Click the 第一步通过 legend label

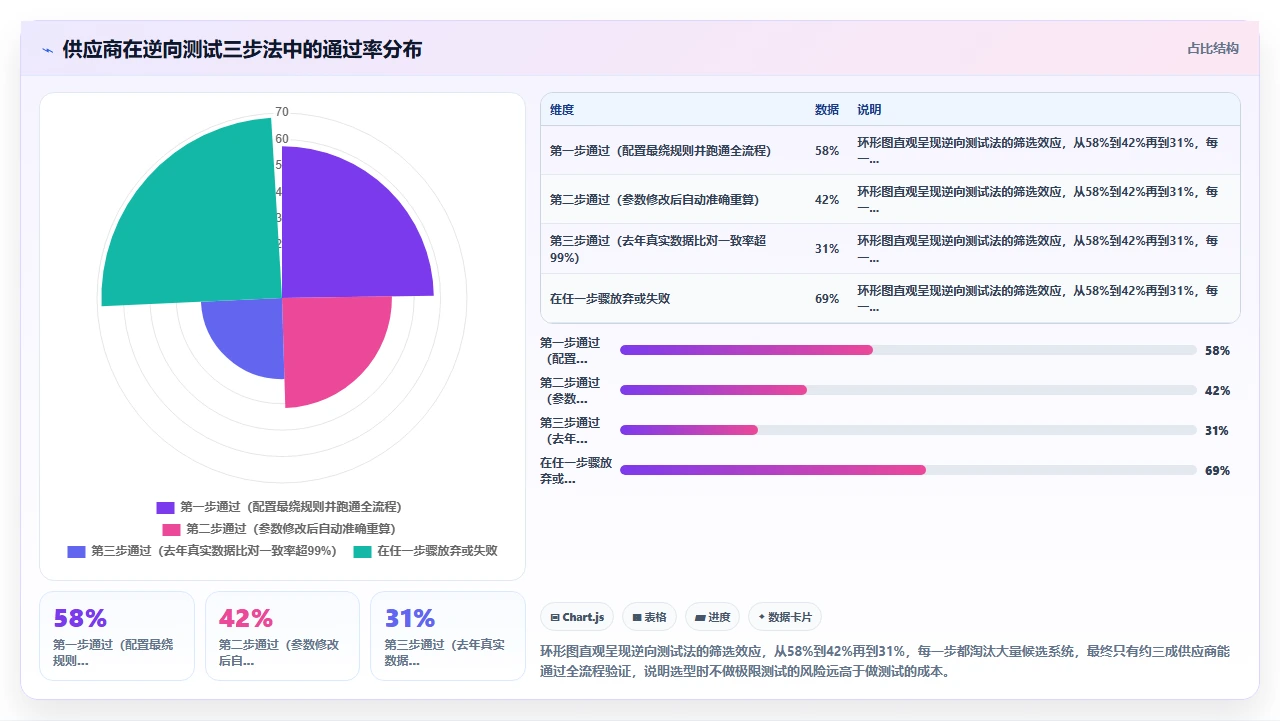(x=291, y=508)
